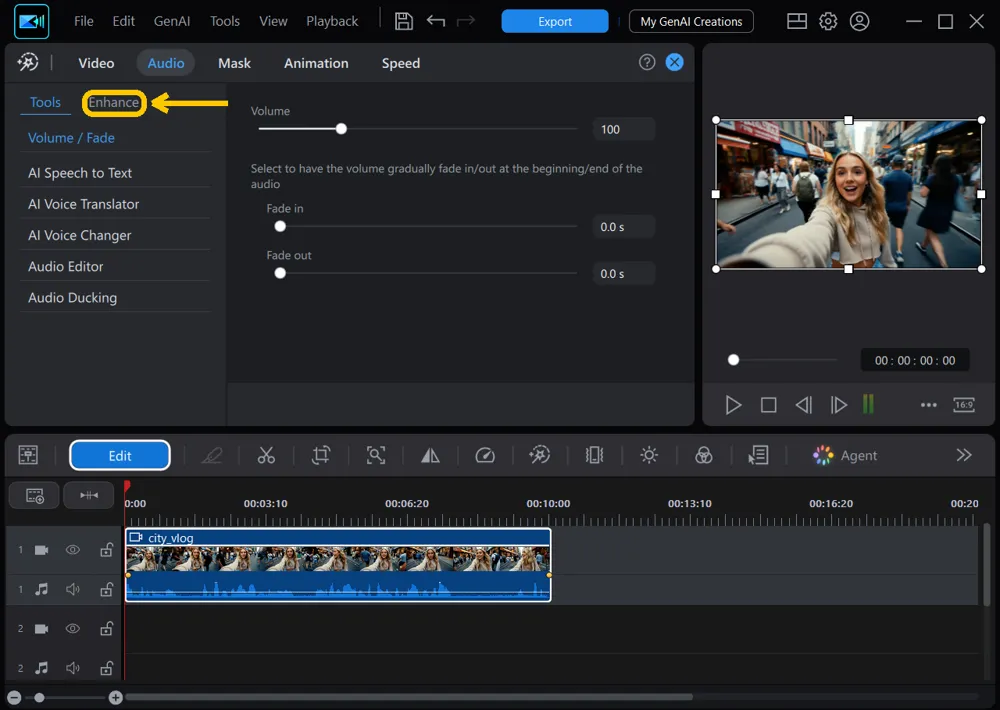Open the user account profile icon
1000x710 pixels.
(859, 21)
